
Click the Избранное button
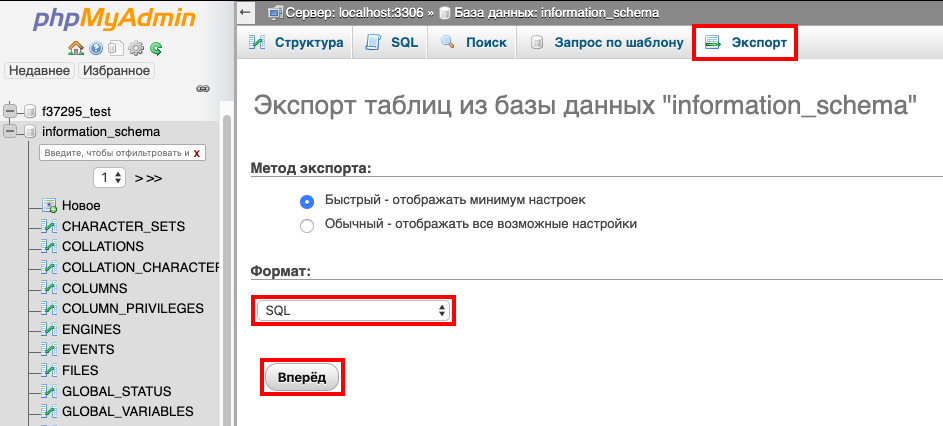pos(117,70)
